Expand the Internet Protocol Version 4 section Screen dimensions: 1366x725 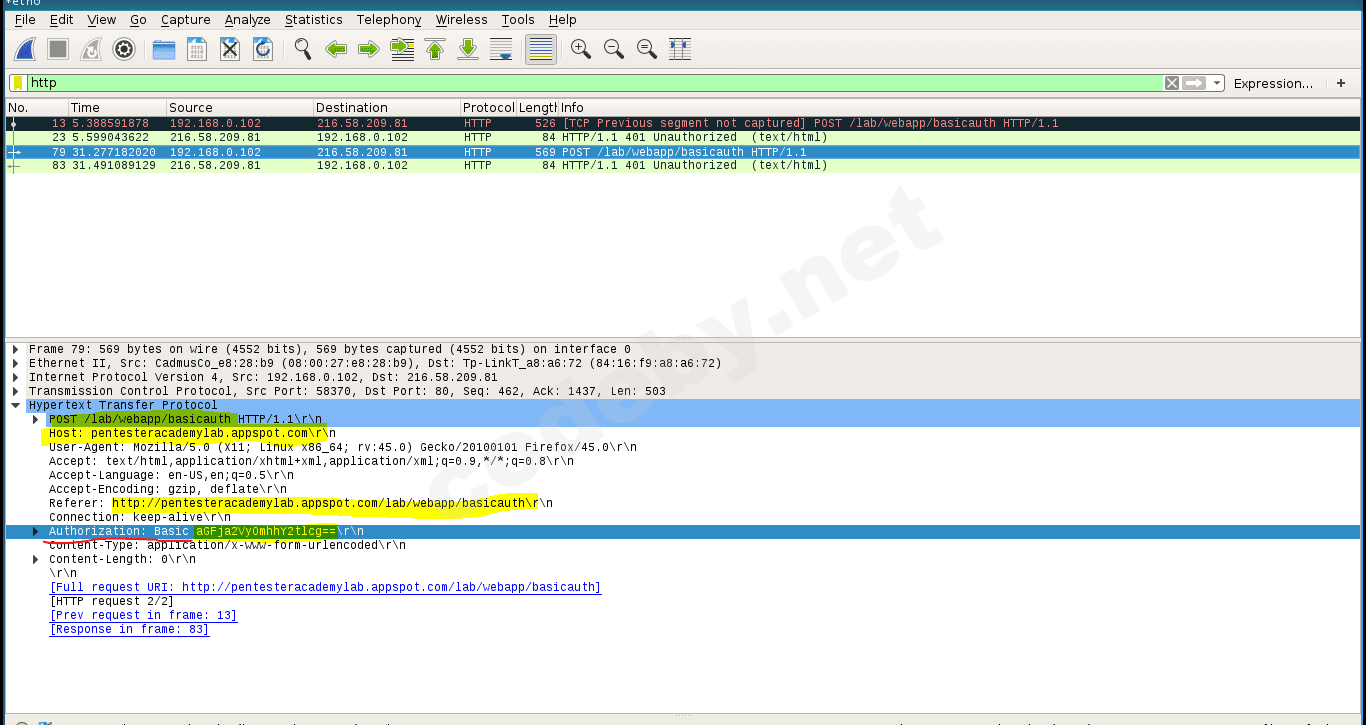[15, 378]
